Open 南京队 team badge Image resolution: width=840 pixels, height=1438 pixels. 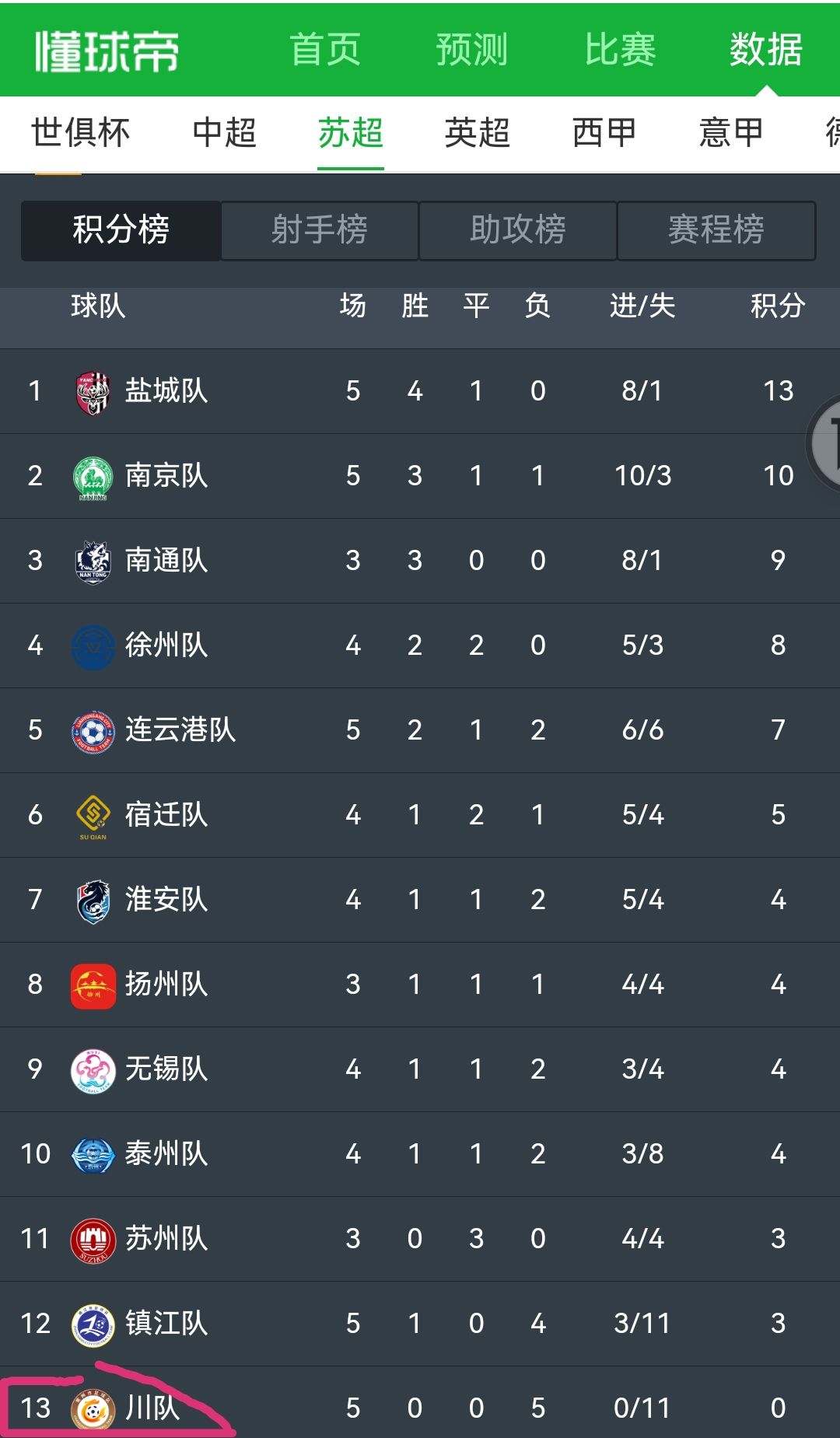coord(93,478)
